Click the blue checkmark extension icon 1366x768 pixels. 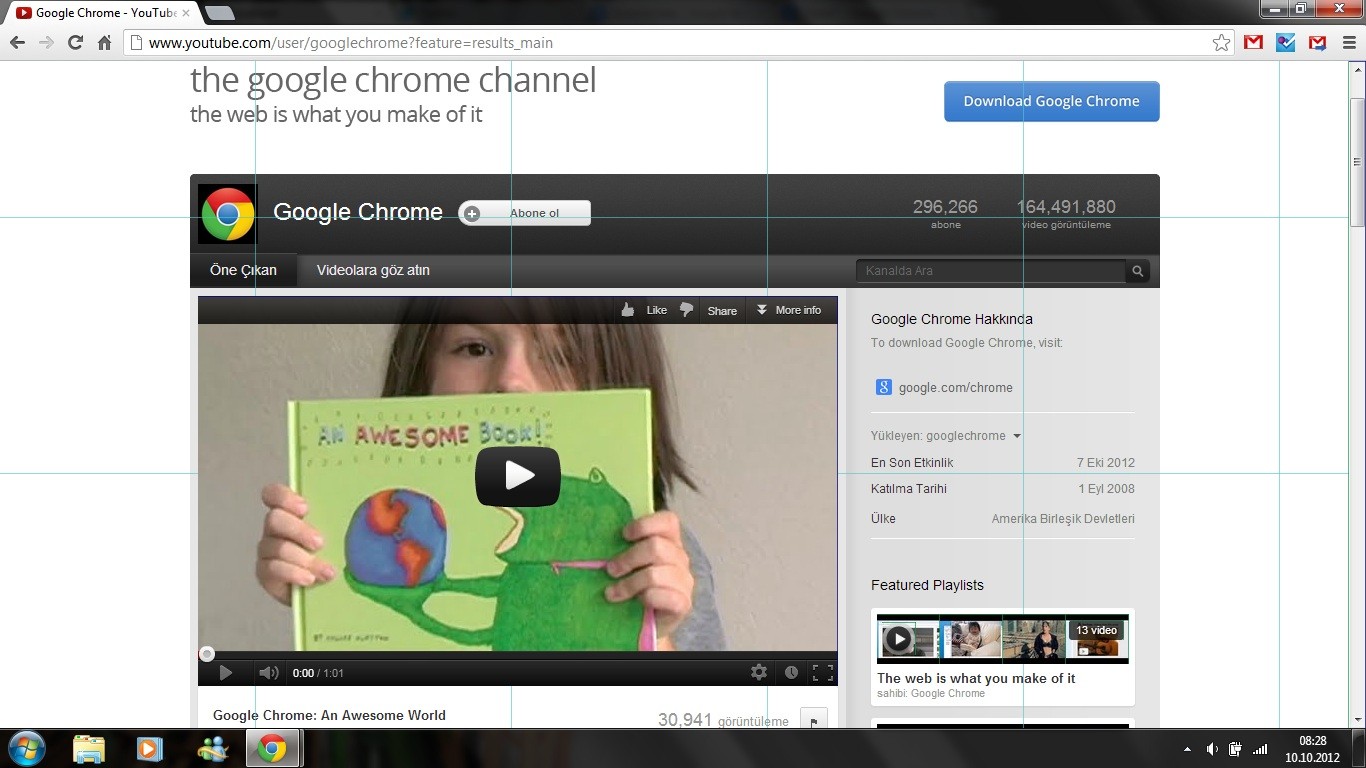pos(1286,43)
